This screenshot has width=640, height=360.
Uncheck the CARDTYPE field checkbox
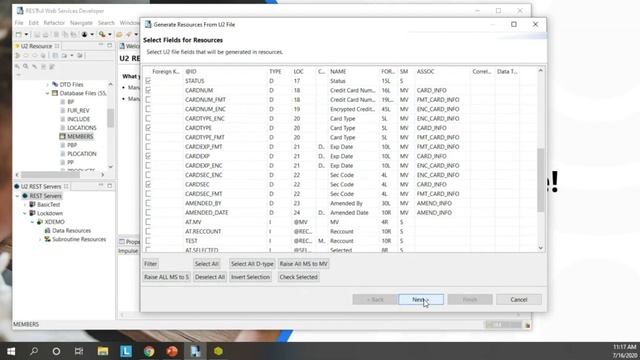click(148, 128)
